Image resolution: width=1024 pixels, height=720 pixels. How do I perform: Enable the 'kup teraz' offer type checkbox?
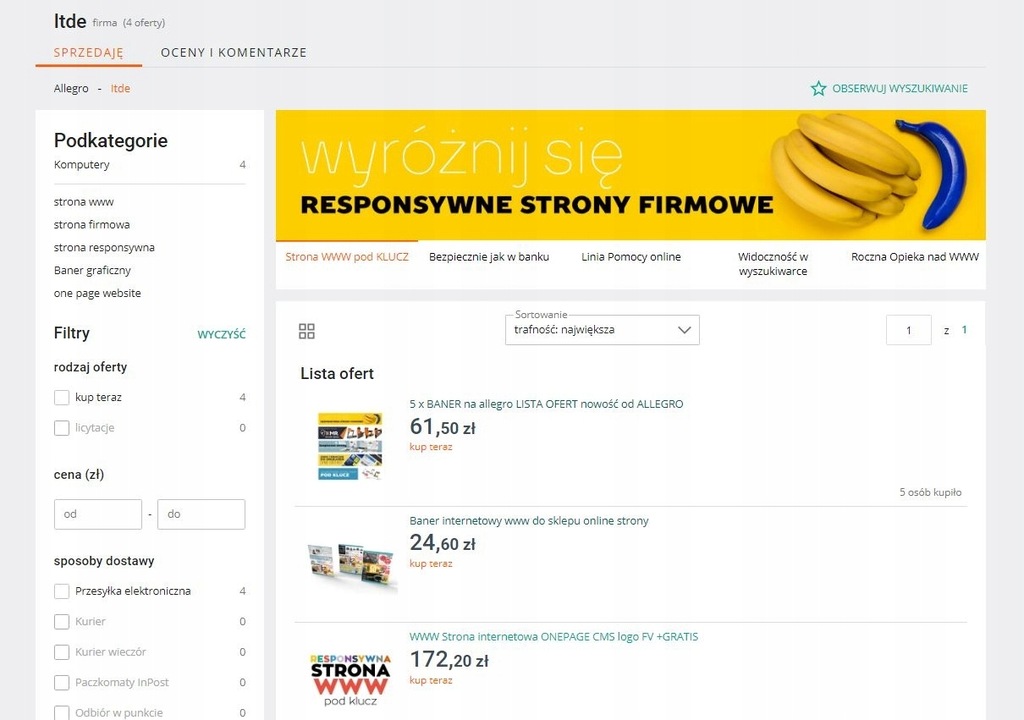[x=62, y=397]
